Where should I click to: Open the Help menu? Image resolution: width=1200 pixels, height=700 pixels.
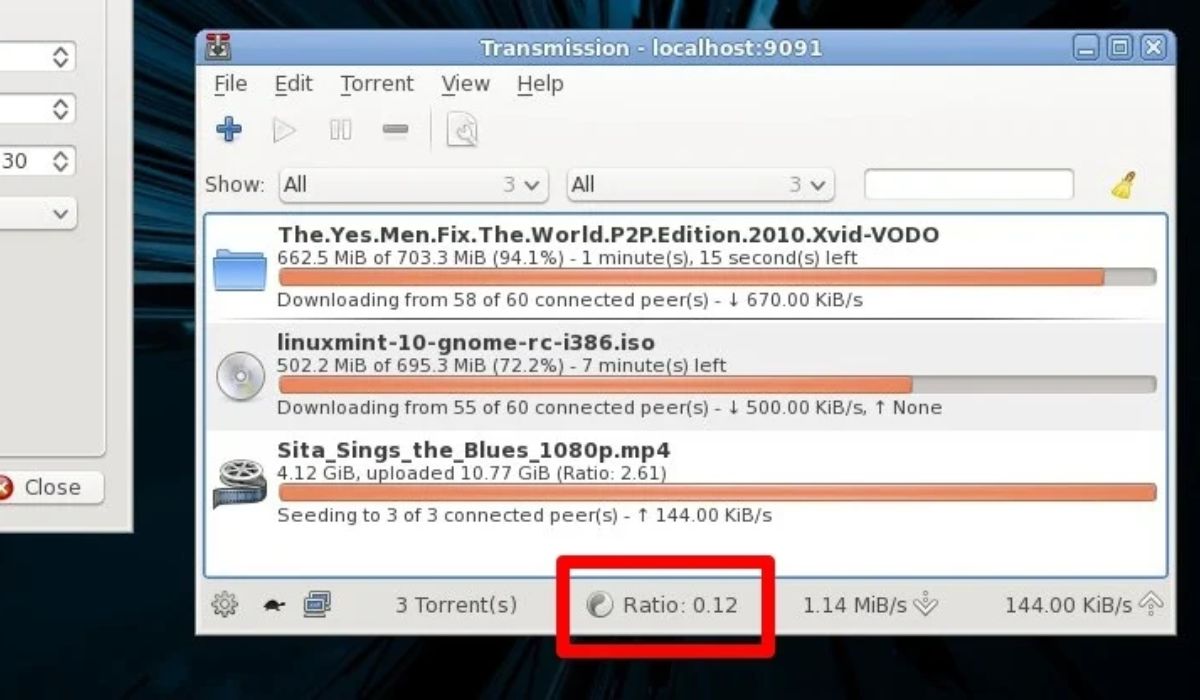540,85
